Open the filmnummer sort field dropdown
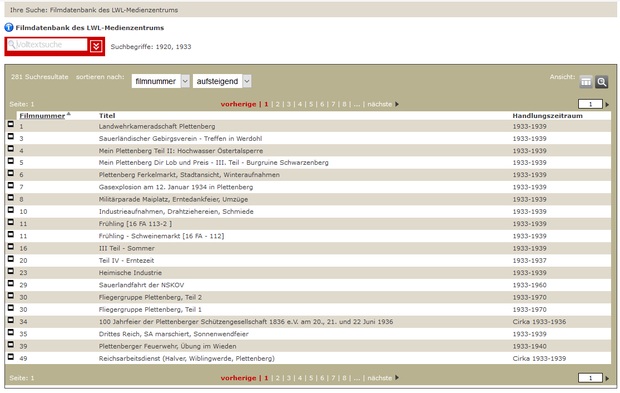This screenshot has height=393, width=620. click(161, 81)
